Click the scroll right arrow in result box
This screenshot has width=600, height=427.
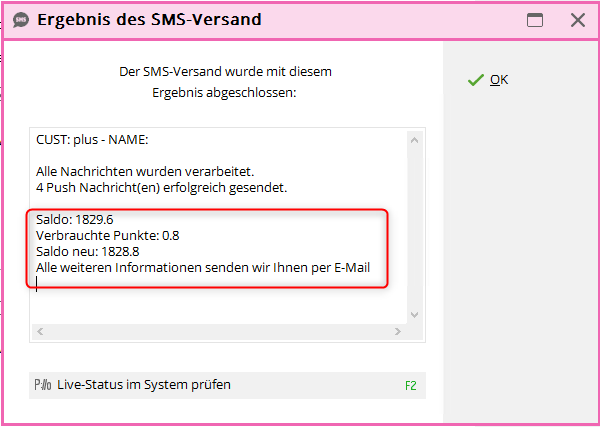[x=398, y=331]
